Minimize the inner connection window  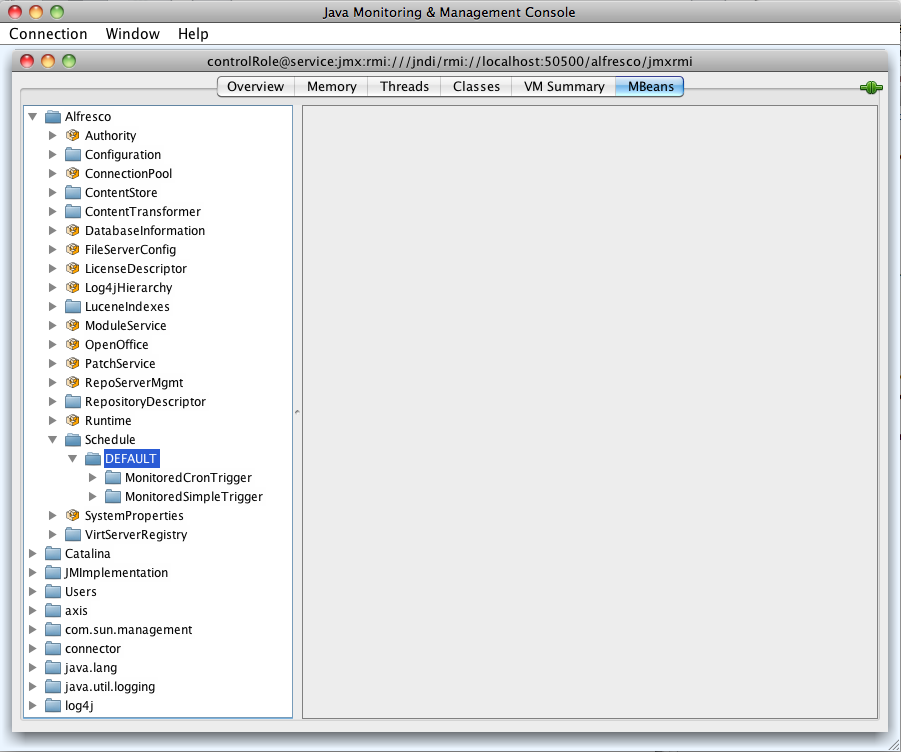[48, 61]
